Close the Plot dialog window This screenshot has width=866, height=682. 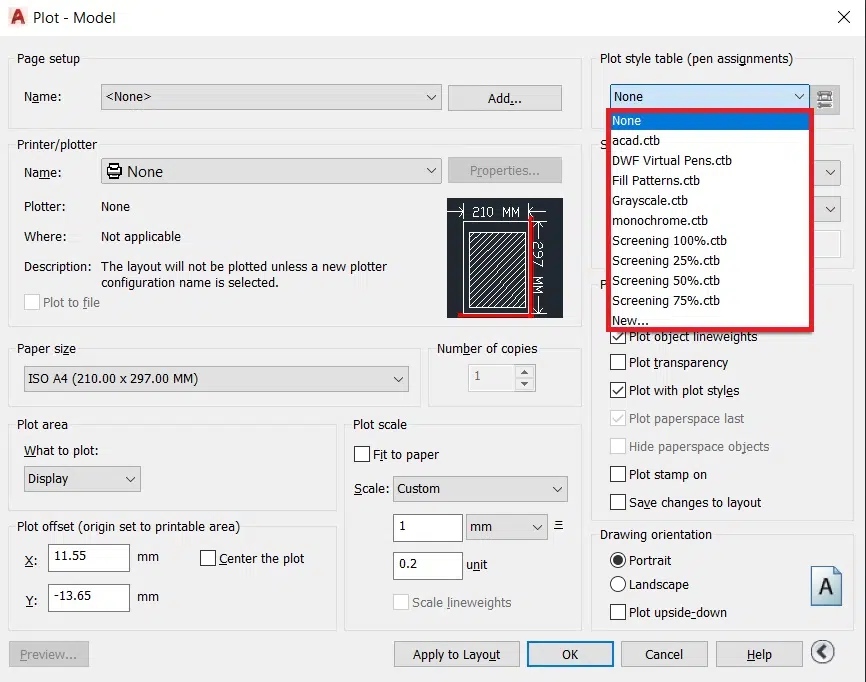pos(842,17)
